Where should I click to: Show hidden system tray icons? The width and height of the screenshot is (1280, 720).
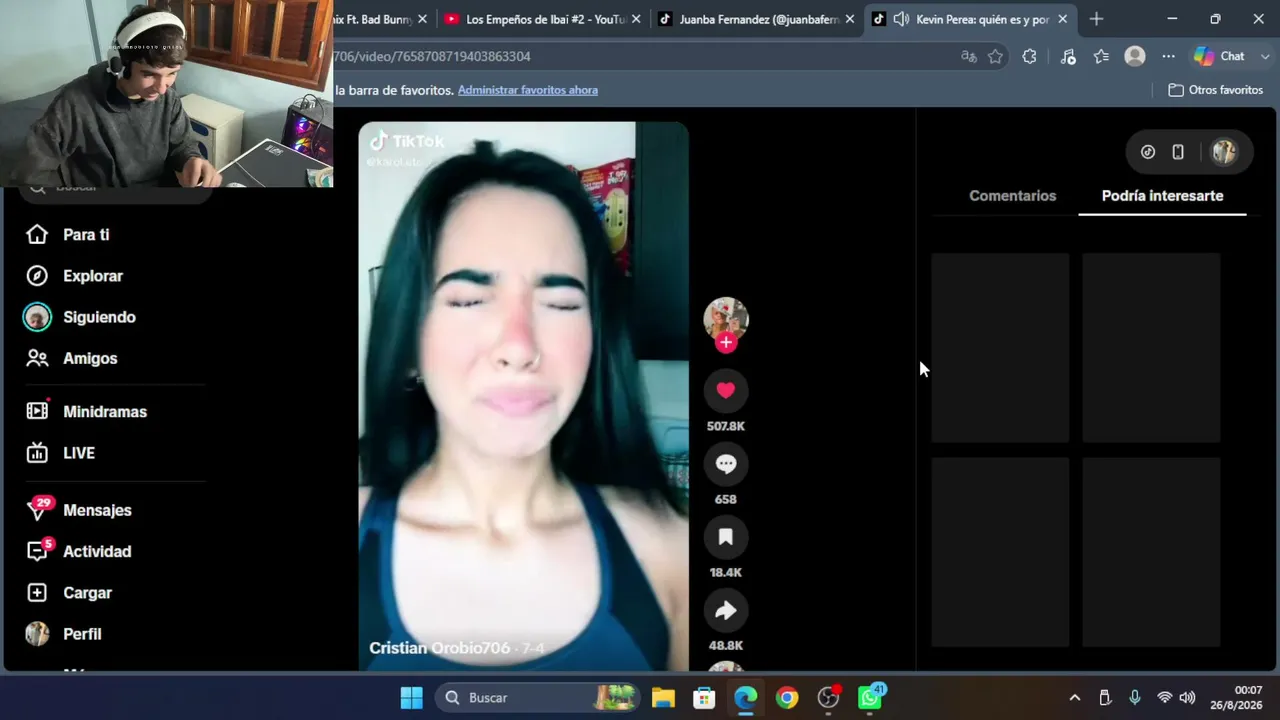coord(1075,698)
